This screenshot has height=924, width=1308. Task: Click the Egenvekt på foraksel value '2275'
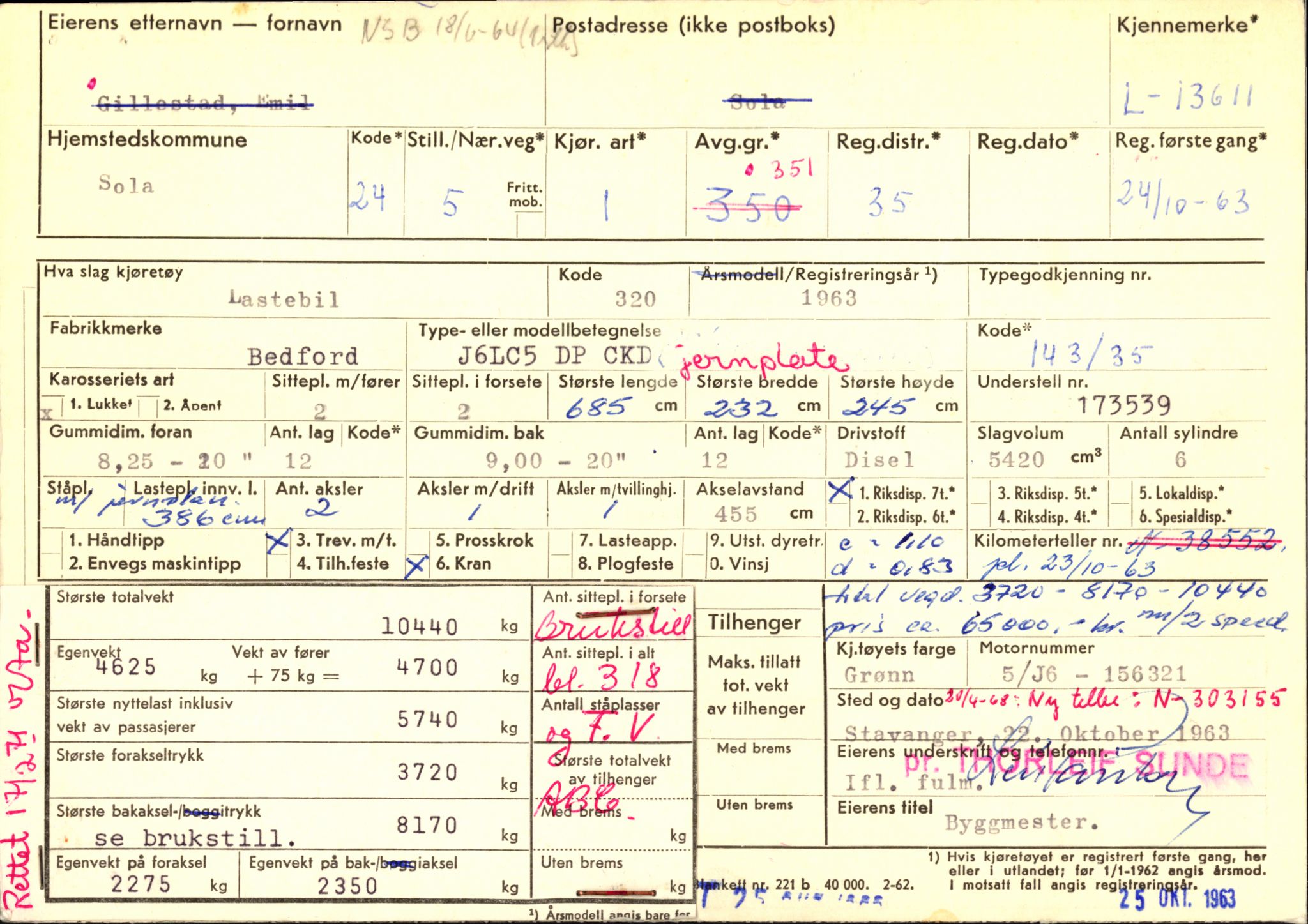(x=141, y=884)
